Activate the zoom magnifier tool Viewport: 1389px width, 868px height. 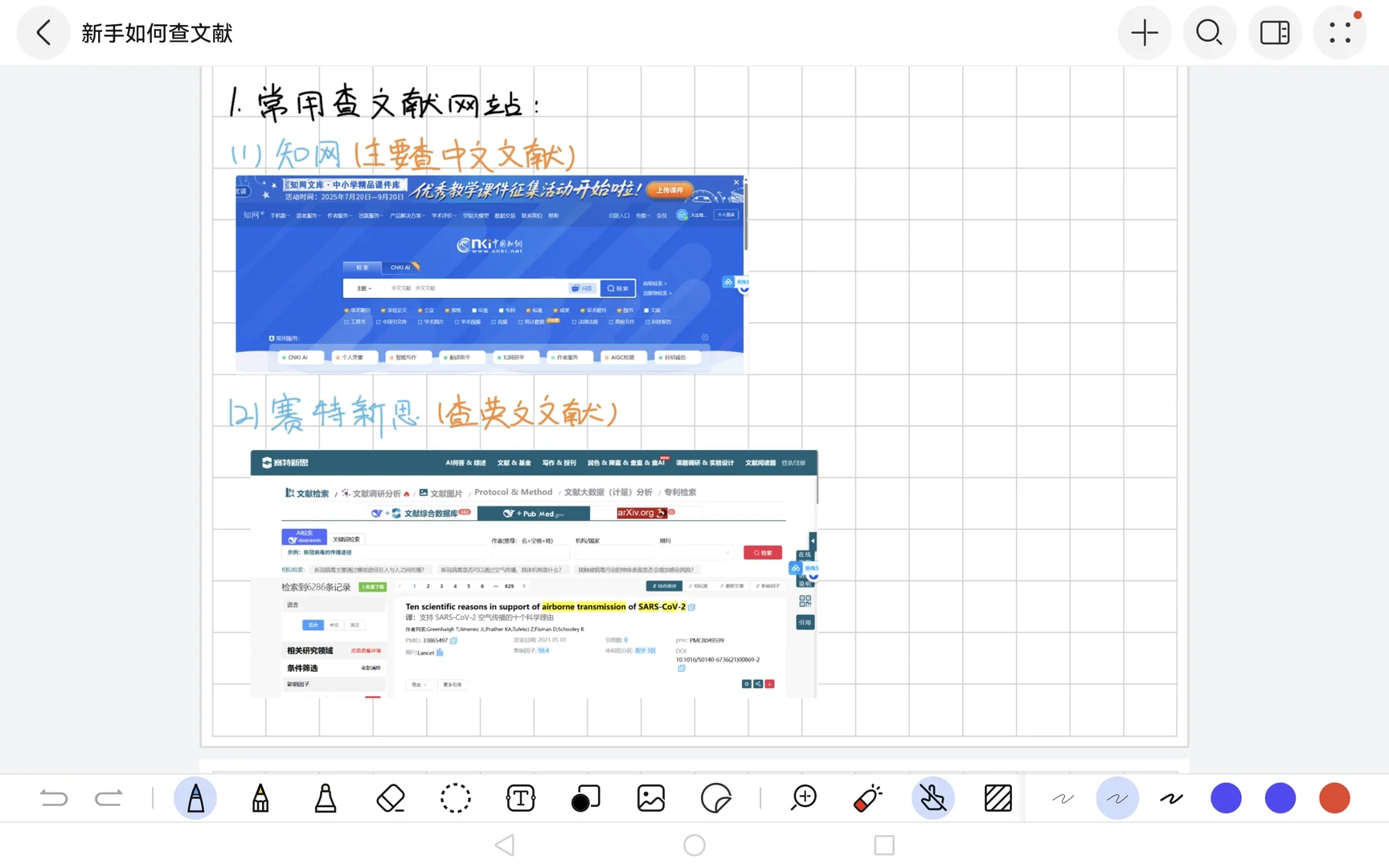click(804, 798)
